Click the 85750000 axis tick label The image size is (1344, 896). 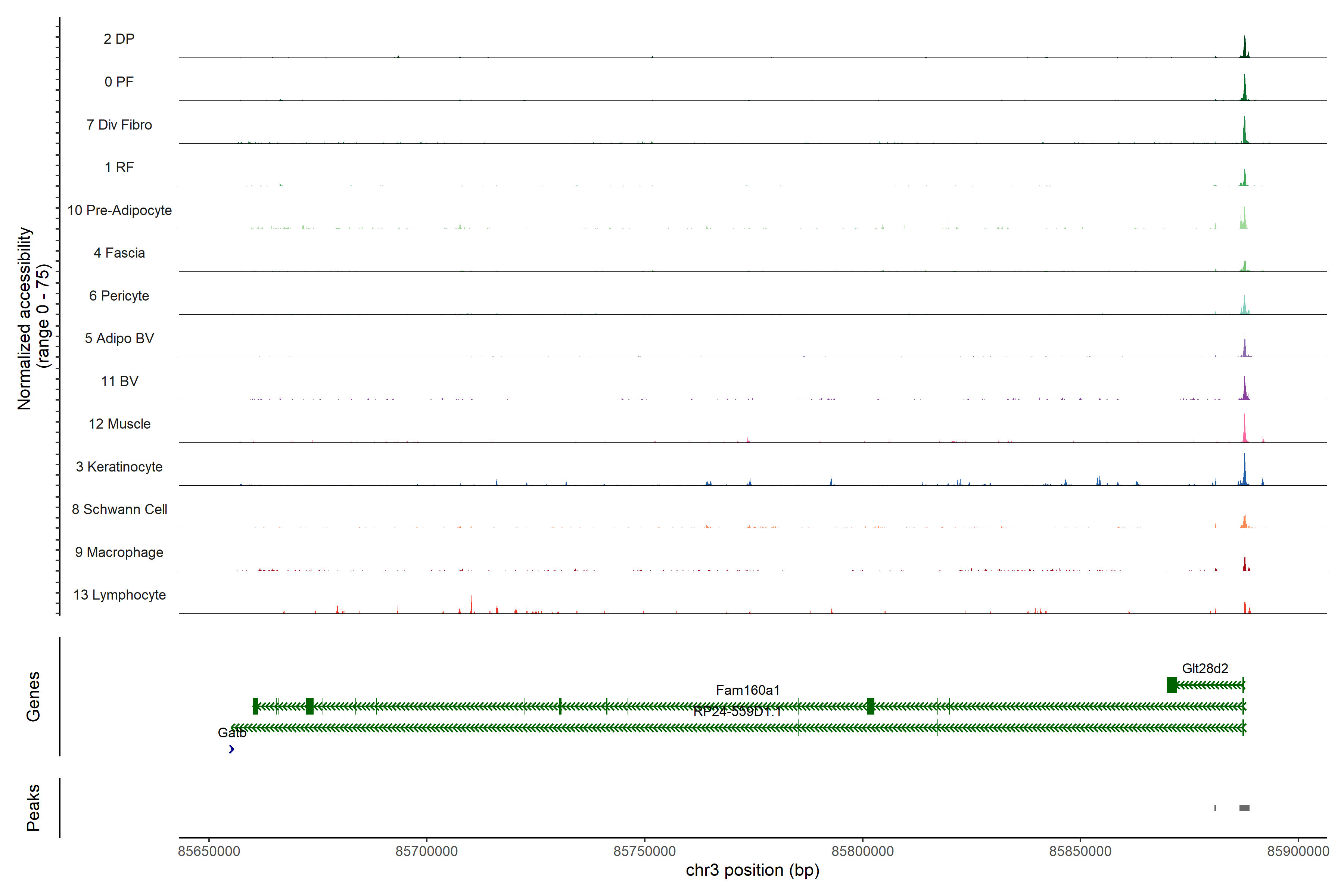(x=645, y=852)
